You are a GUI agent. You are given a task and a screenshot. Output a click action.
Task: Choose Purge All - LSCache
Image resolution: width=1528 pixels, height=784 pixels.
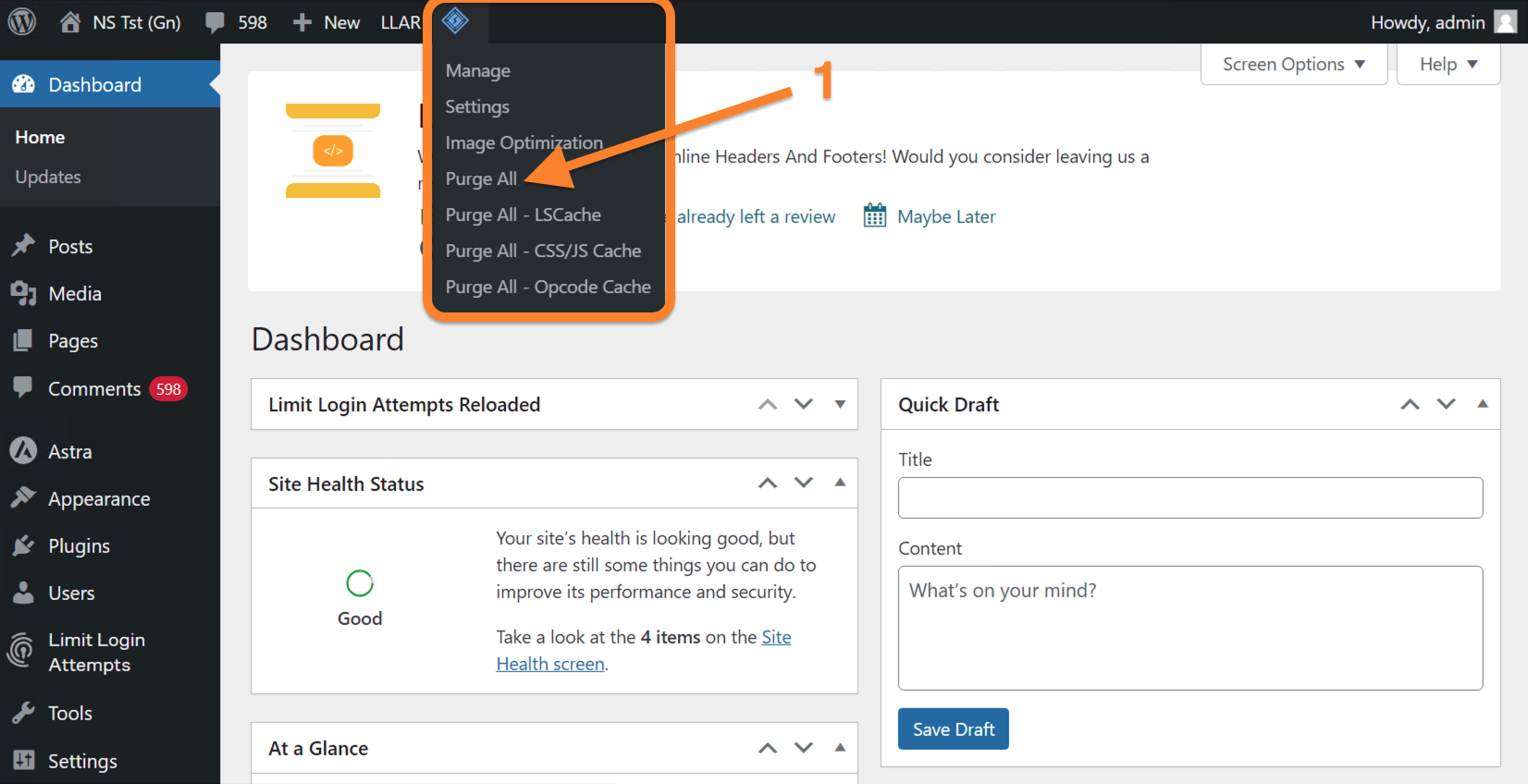(x=524, y=214)
